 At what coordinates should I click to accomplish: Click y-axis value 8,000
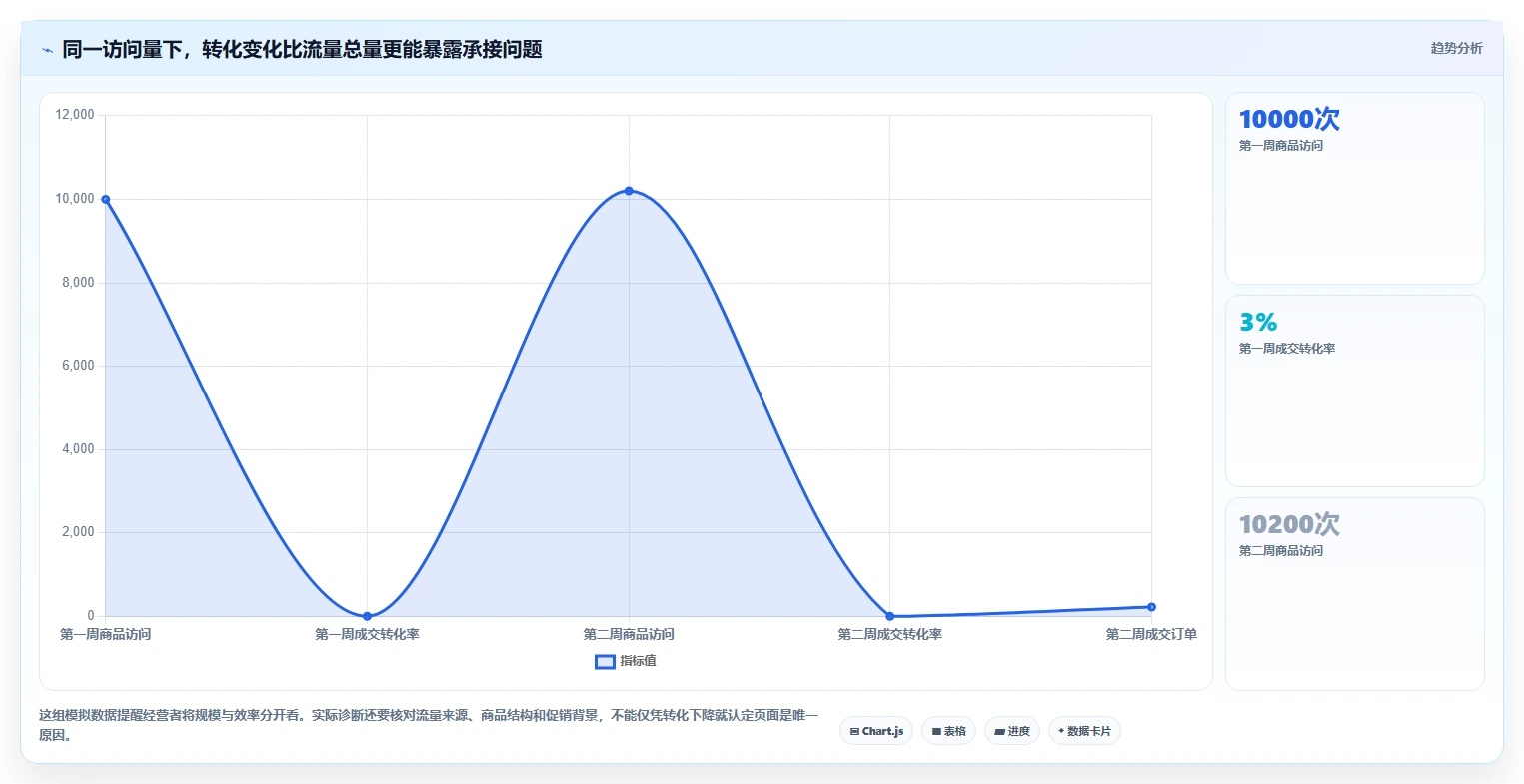78,283
